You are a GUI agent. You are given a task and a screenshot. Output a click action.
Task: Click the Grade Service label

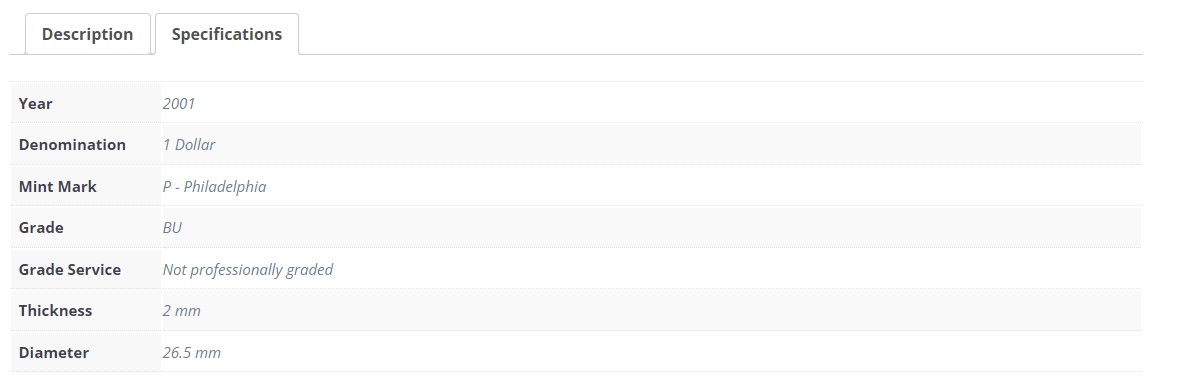(70, 270)
